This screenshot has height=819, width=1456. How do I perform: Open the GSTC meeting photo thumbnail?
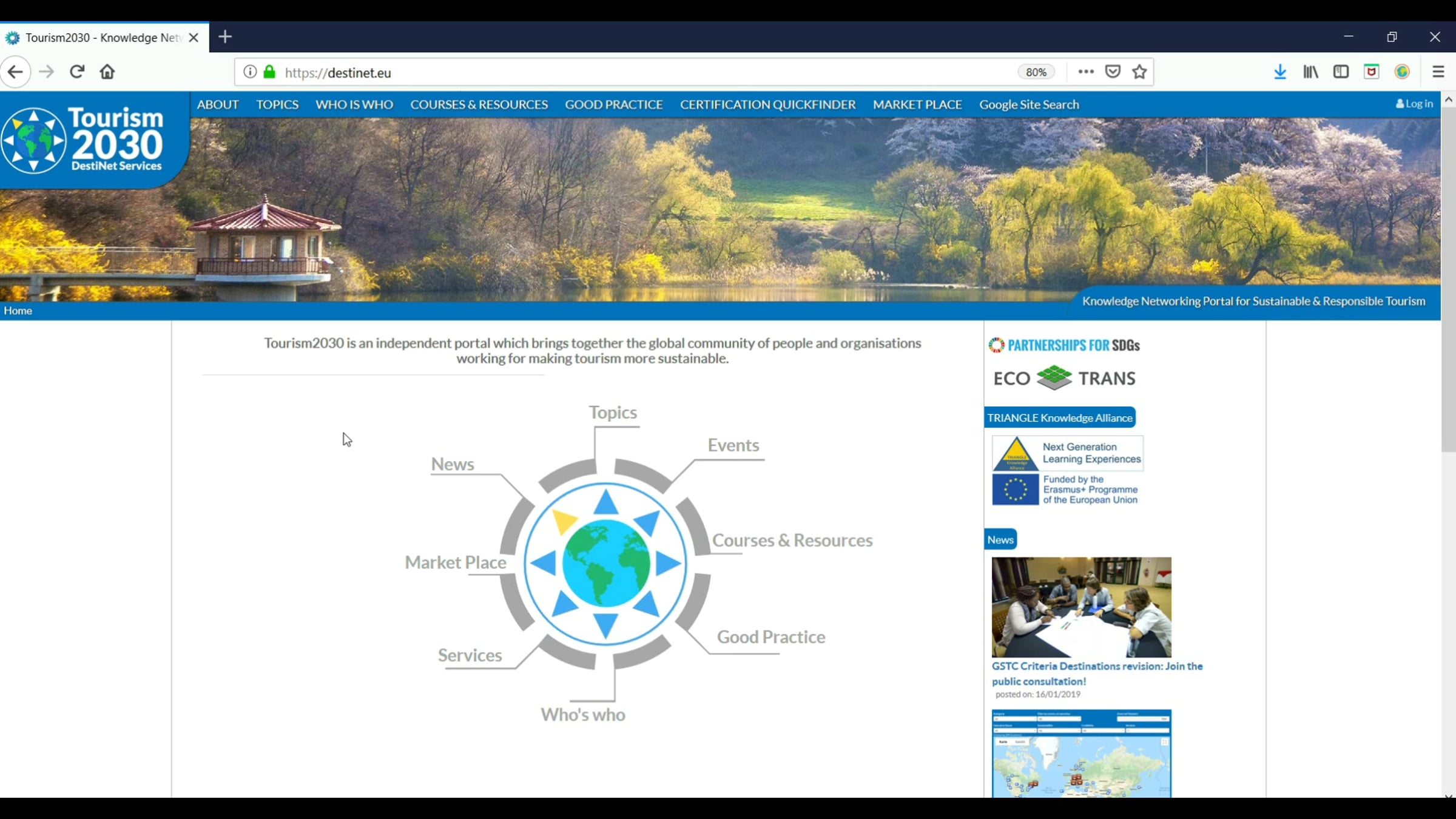[1082, 607]
